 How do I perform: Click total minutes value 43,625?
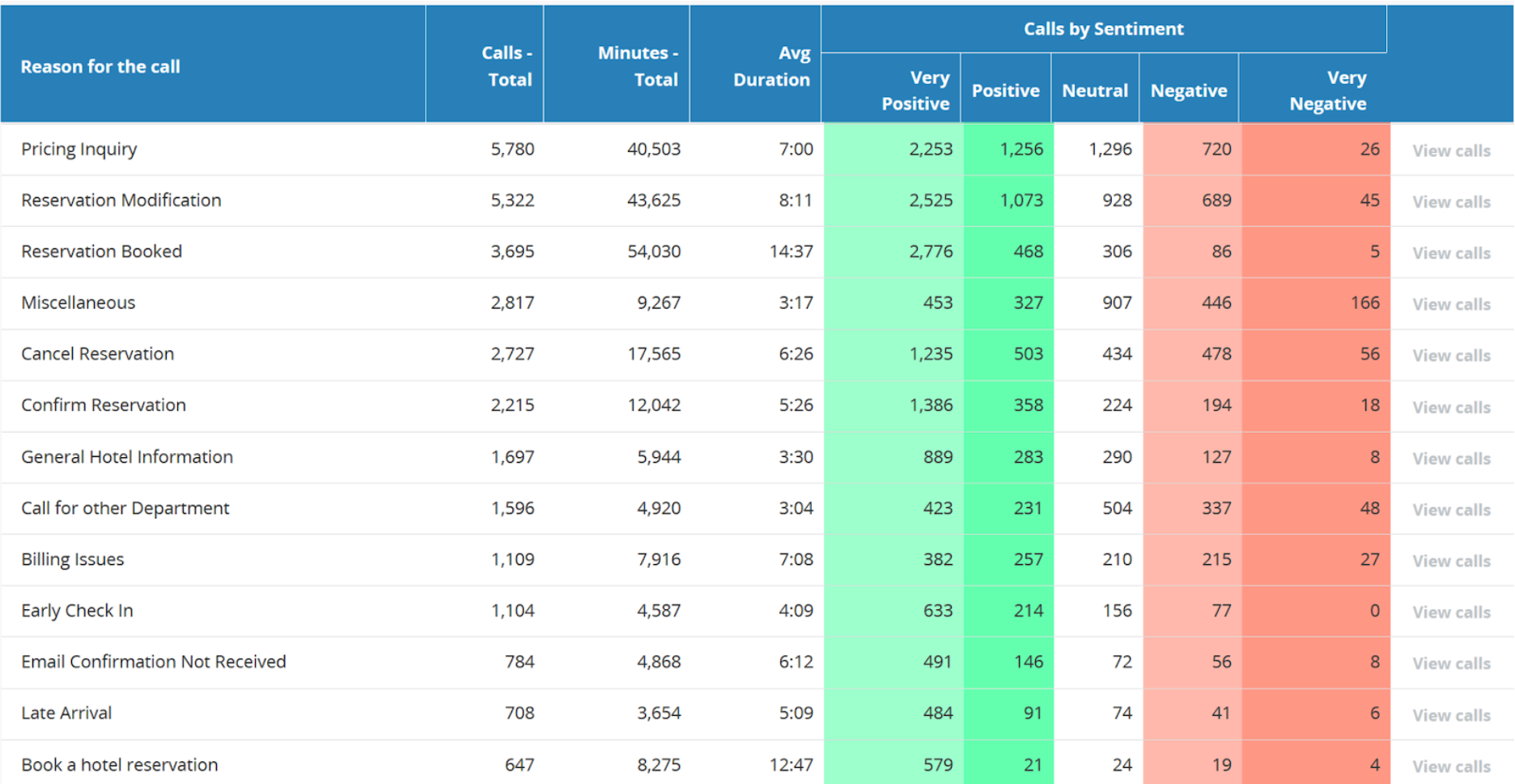[654, 200]
